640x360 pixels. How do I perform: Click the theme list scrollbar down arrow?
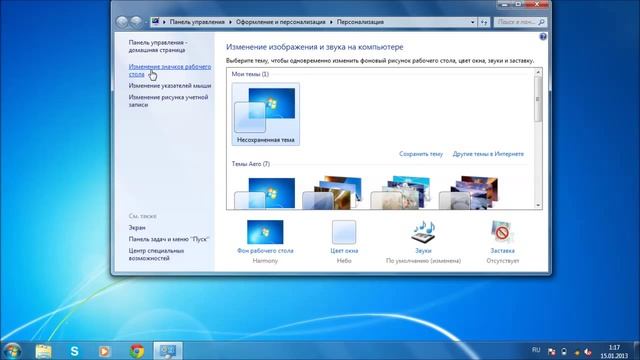[x=538, y=205]
